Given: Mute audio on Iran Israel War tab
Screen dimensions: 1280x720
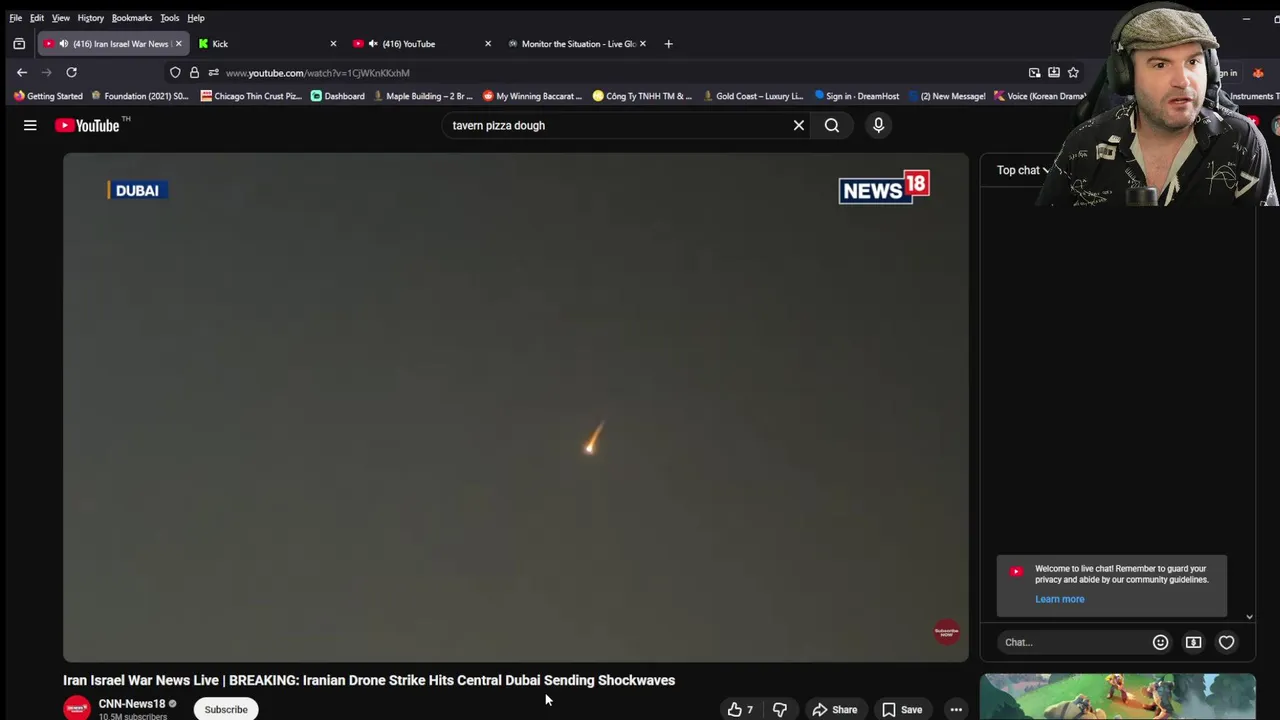Looking at the screenshot, I should [63, 44].
